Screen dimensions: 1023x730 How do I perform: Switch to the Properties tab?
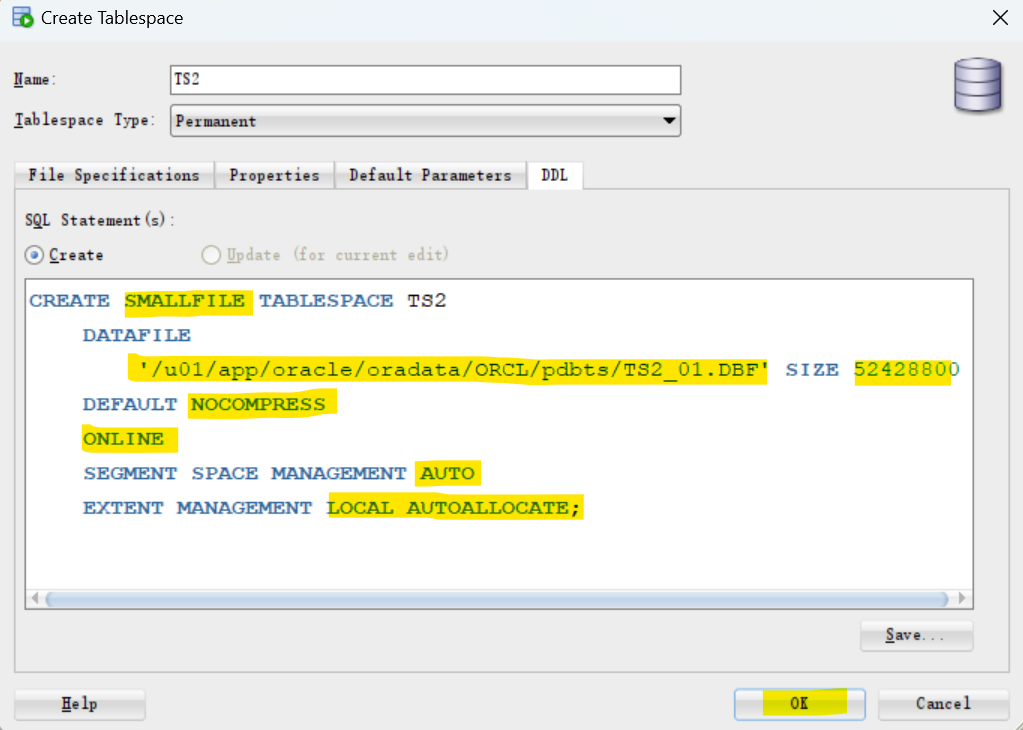274,175
